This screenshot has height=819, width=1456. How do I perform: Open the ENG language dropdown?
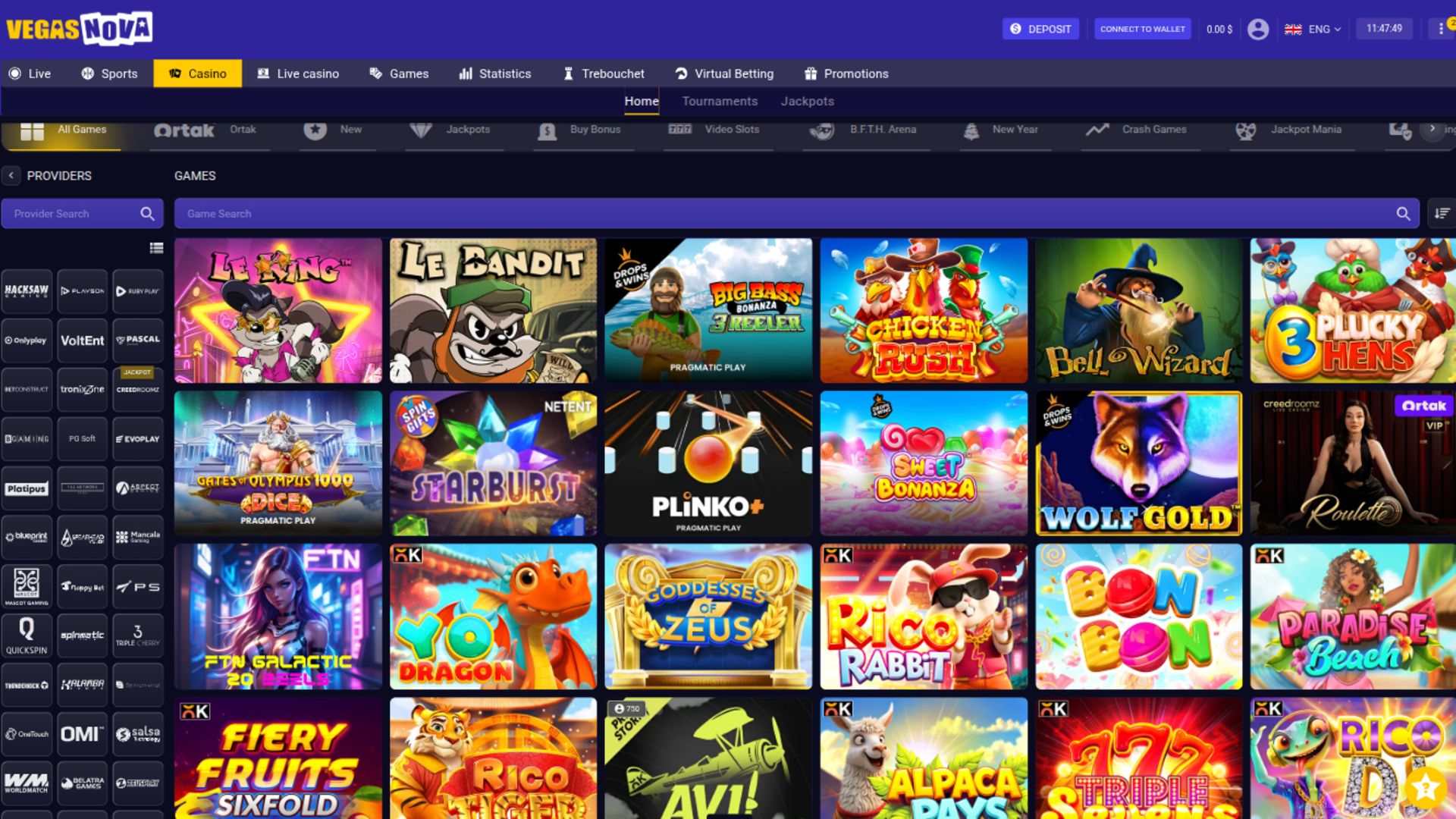click(x=1313, y=29)
